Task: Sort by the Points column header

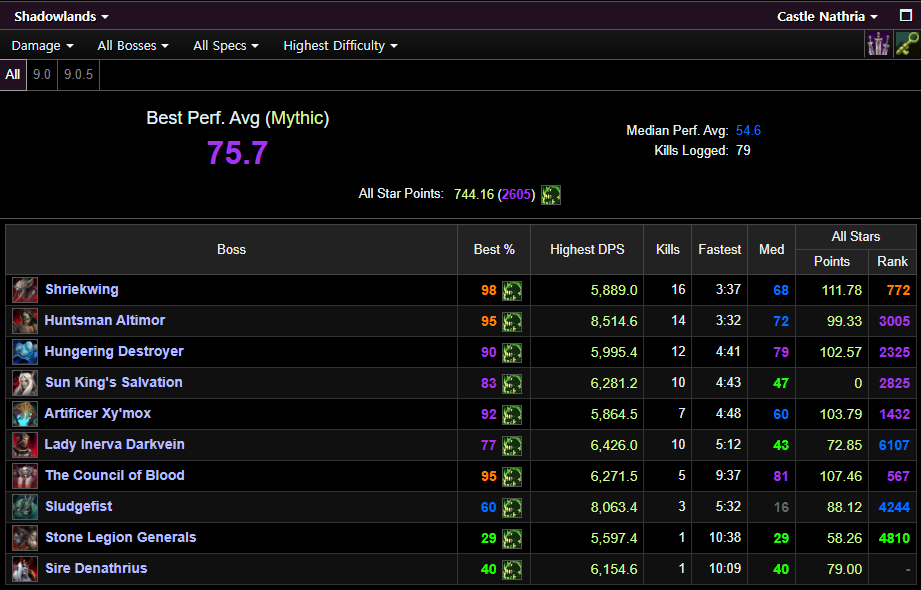Action: [x=832, y=262]
